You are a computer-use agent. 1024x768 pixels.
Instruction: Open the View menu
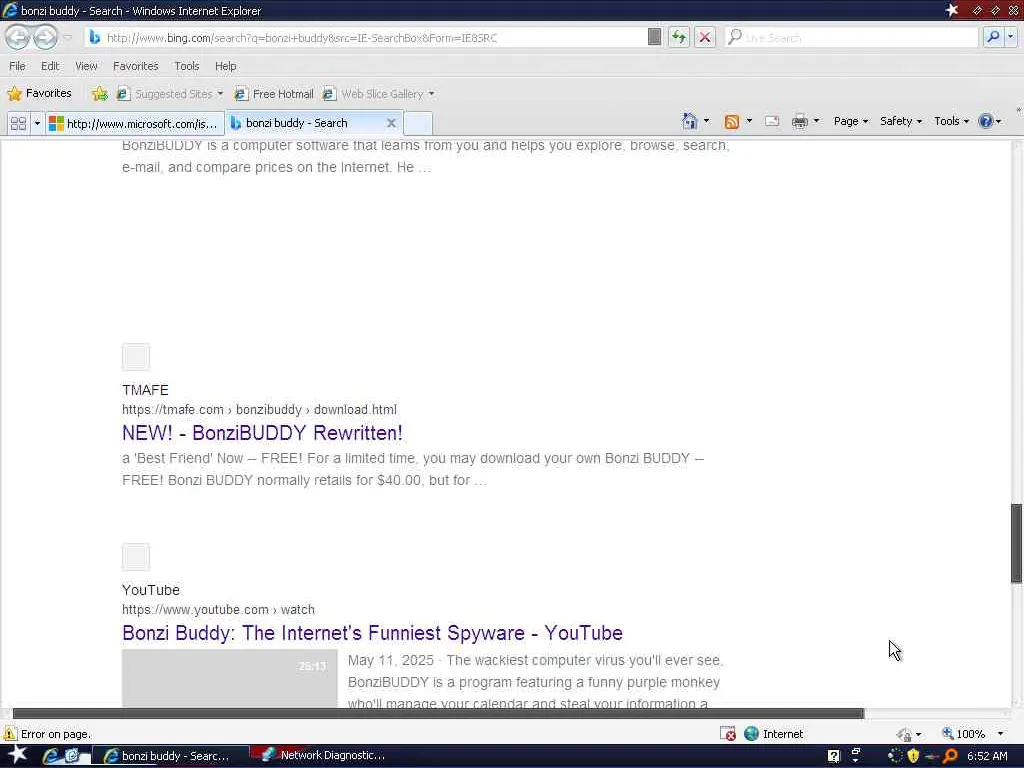click(86, 66)
